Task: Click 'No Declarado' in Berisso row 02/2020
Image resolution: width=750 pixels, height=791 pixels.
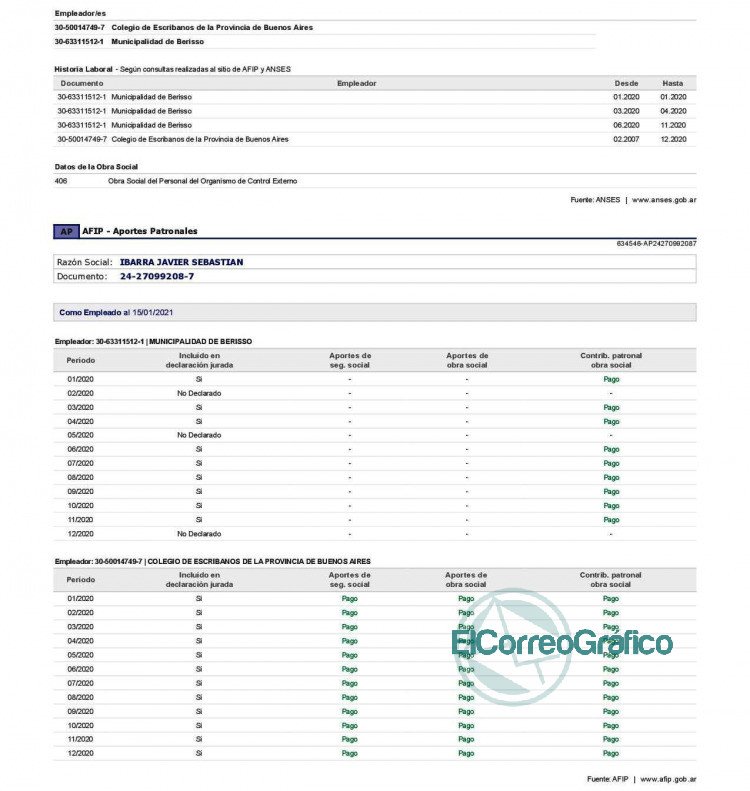Action: [199, 393]
